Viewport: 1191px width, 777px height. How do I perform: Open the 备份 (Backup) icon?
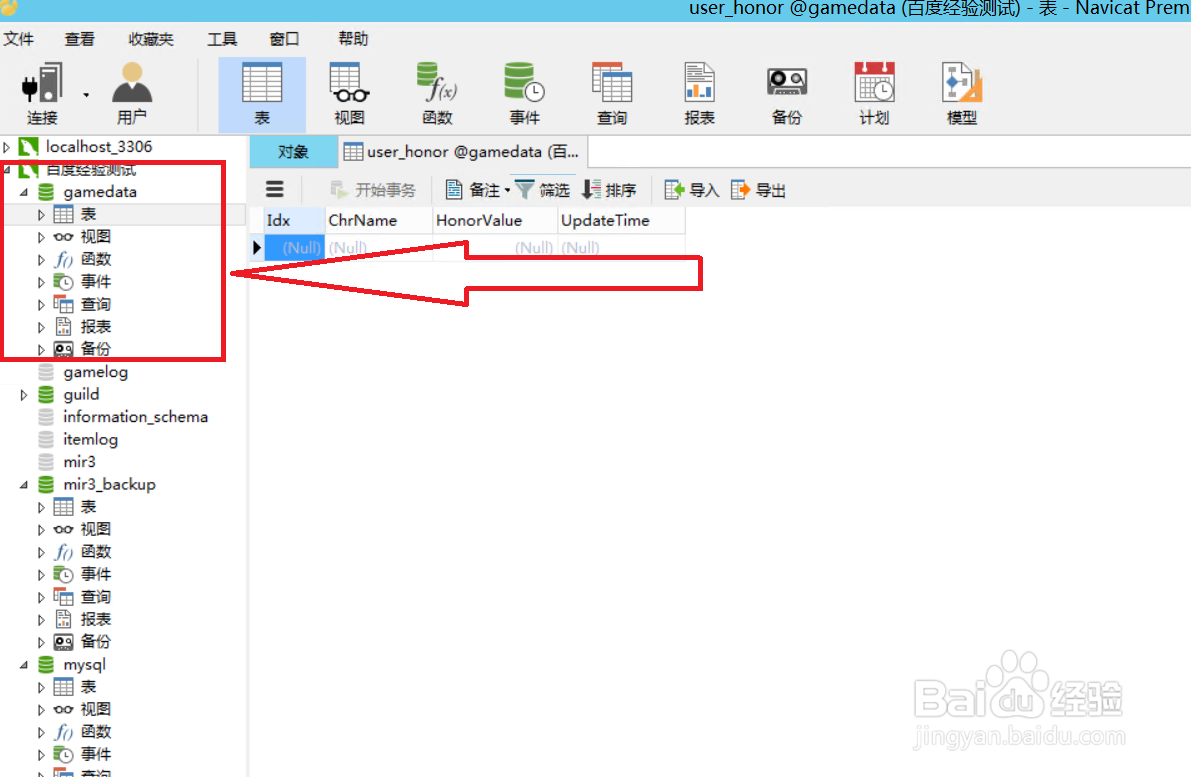(787, 93)
